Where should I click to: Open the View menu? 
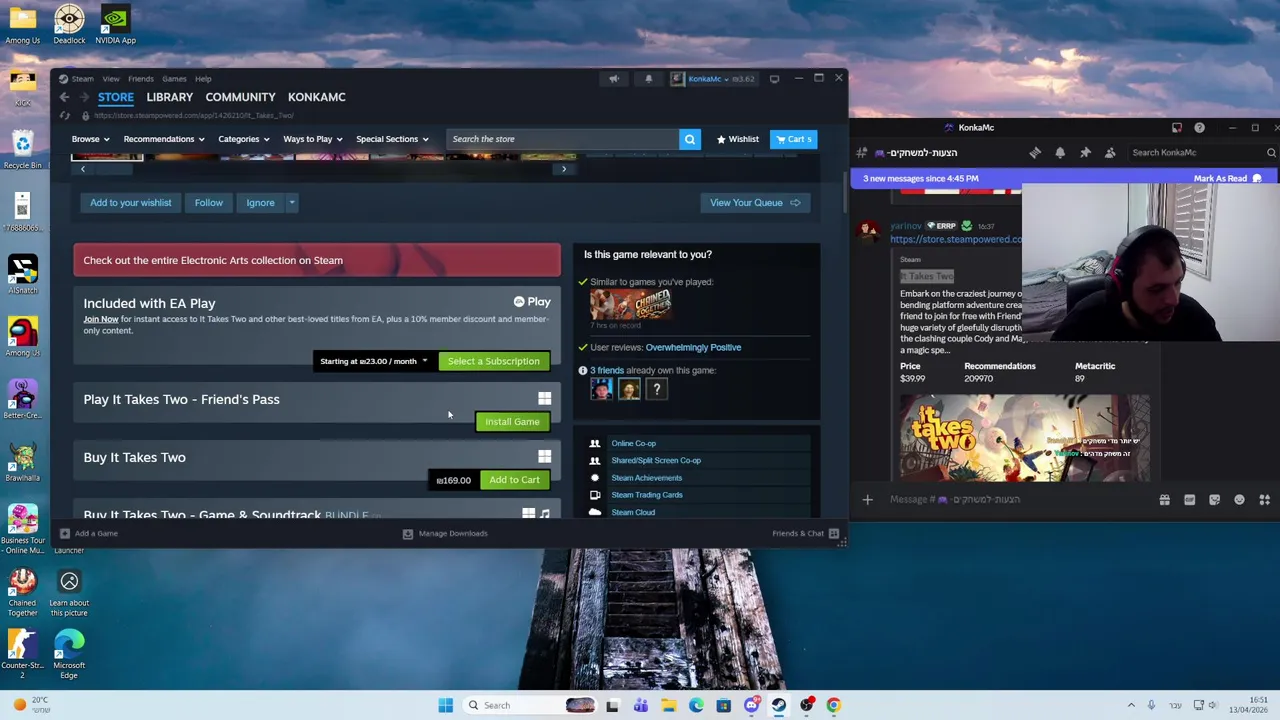point(111,79)
